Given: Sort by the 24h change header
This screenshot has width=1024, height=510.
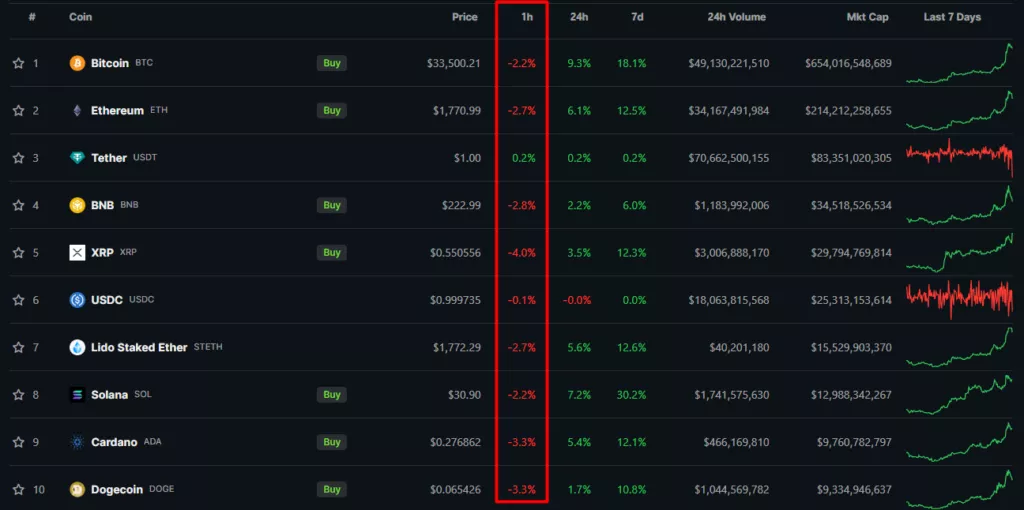Looking at the screenshot, I should [579, 17].
